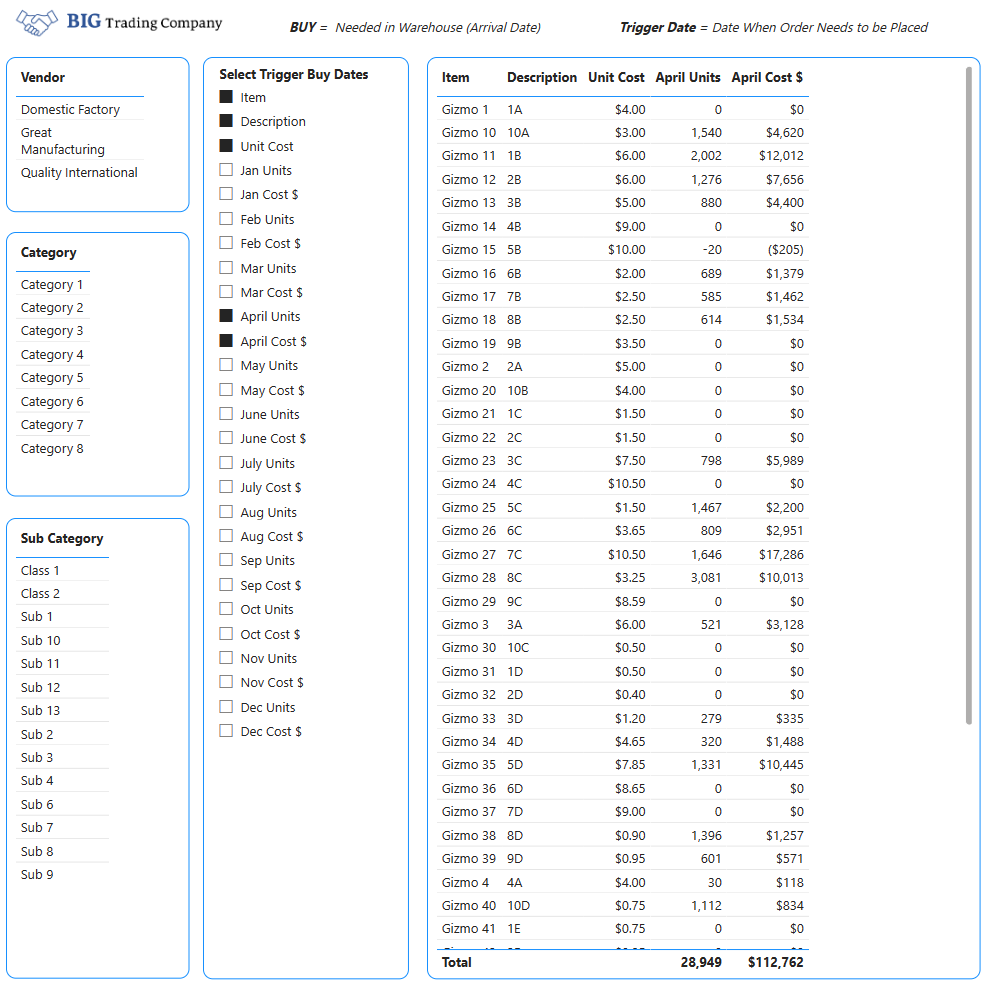Select Class 1 sub category
The image size is (990, 992).
click(40, 571)
